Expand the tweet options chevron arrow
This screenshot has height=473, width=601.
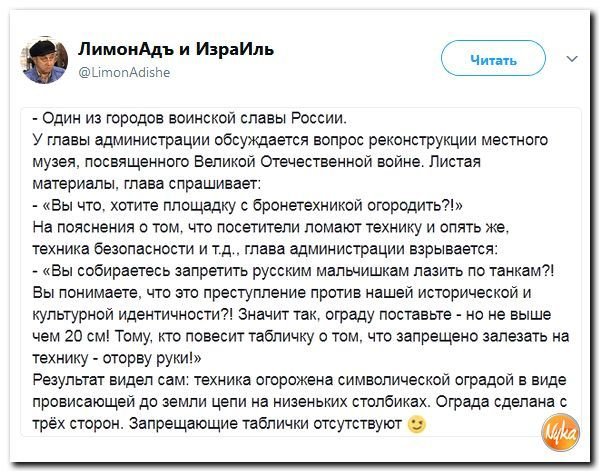(x=572, y=59)
